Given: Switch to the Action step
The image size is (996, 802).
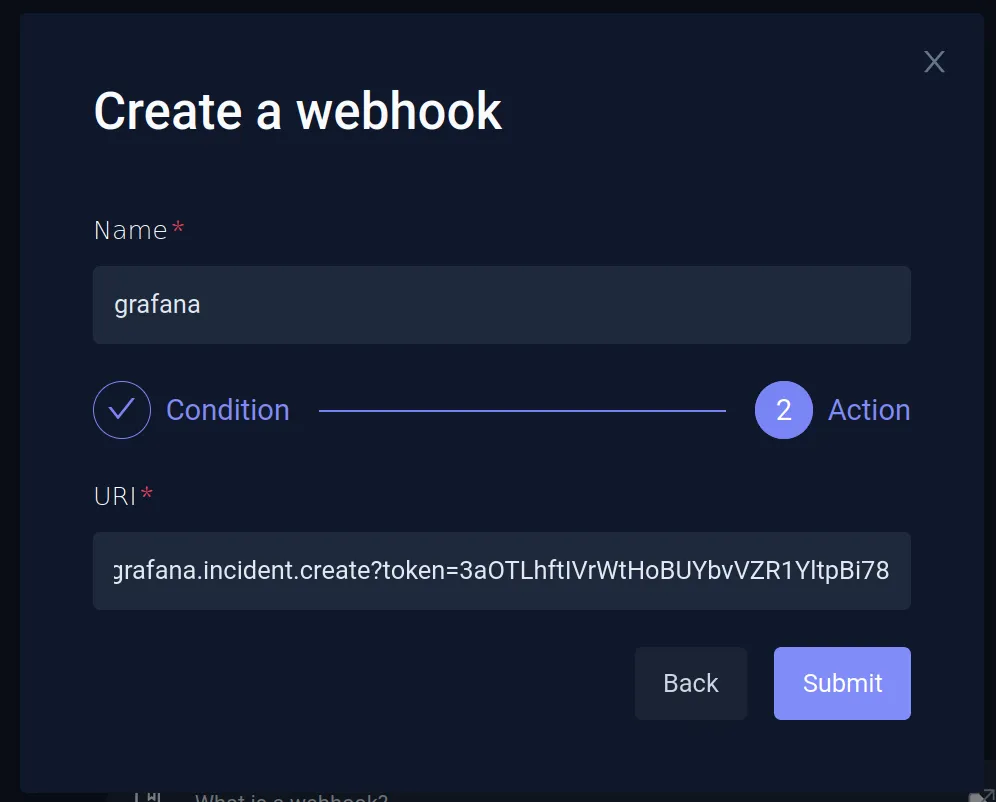Looking at the screenshot, I should click(869, 410).
